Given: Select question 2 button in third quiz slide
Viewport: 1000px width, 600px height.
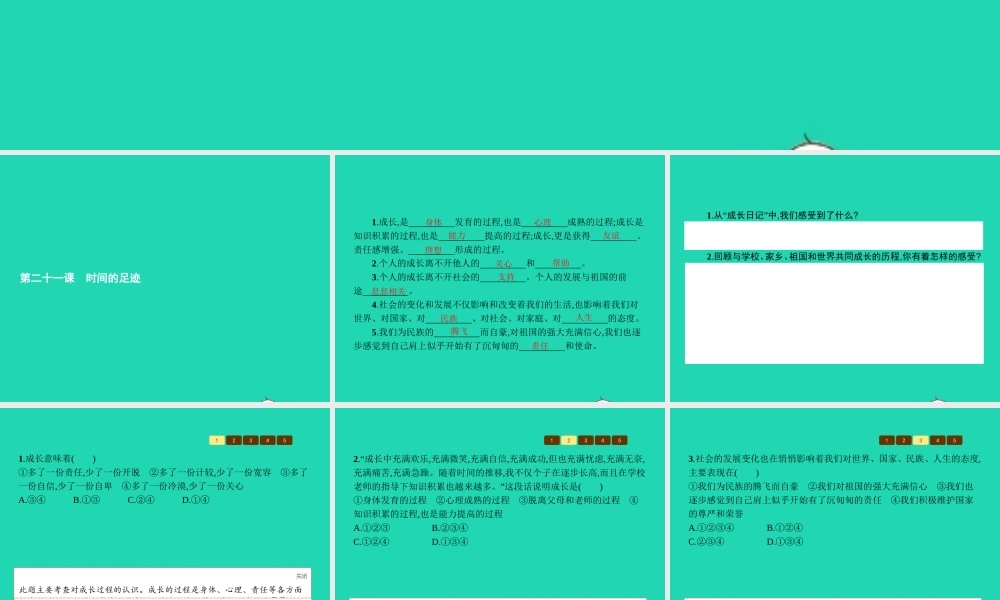Looking at the screenshot, I should [x=904, y=440].
